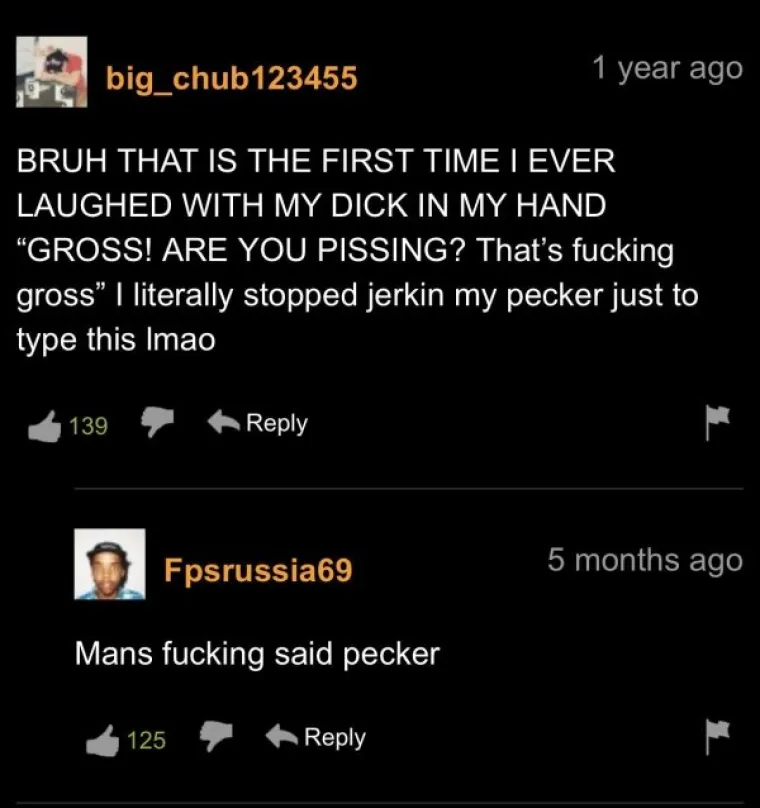Screen dimensions: 760x808
Task: Click the '5 months ago' timestamp
Action: tap(645, 560)
